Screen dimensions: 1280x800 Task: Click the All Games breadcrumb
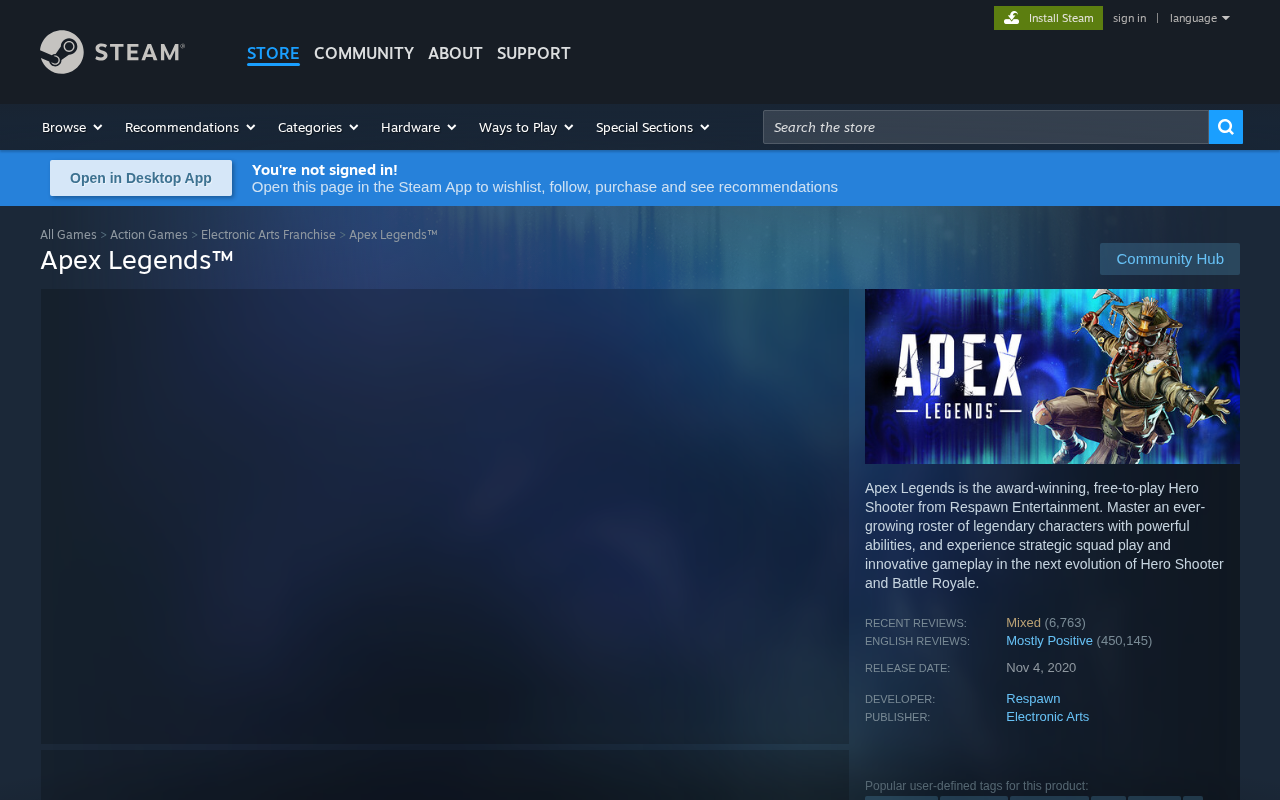tap(68, 235)
